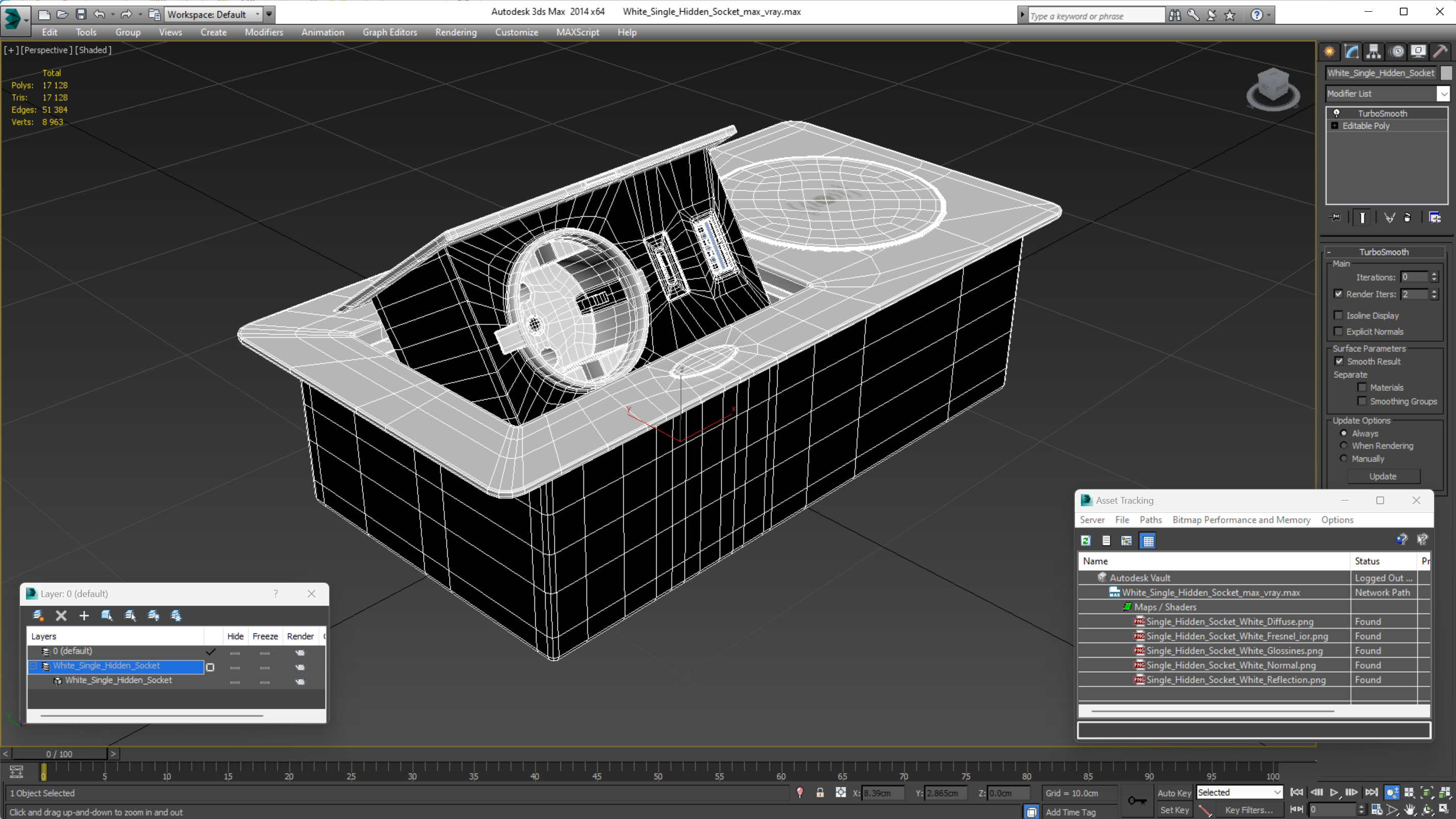This screenshot has height=819, width=1456.
Task: Click the object color swatch beside the name
Action: tap(1446, 73)
